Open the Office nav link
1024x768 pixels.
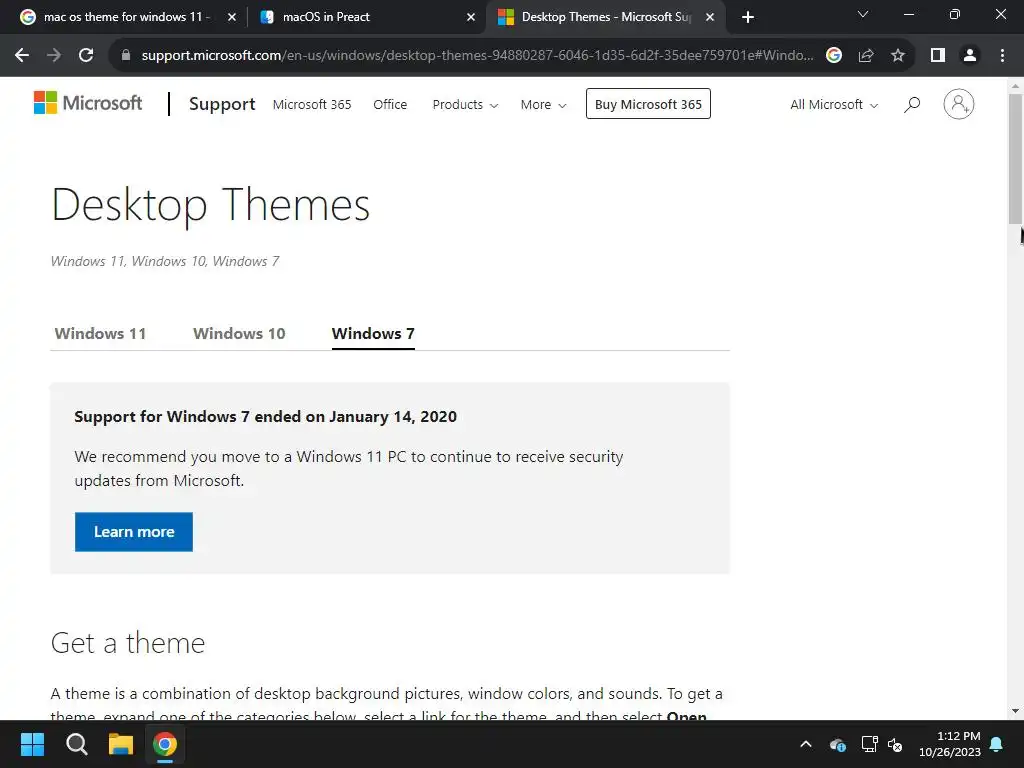(x=390, y=104)
